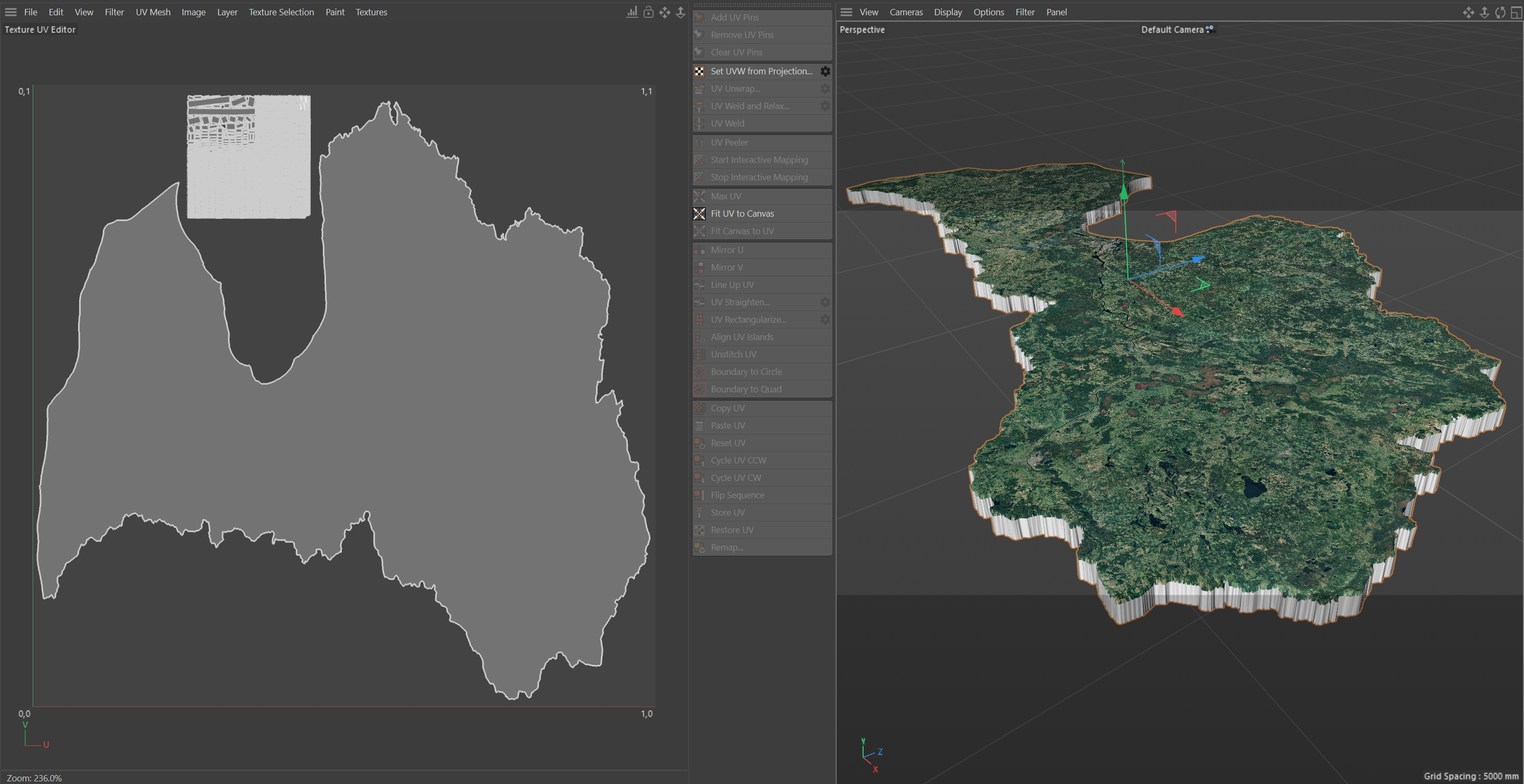Click Fit UV to Canvas command
The width and height of the screenshot is (1524, 784).
tap(742, 214)
